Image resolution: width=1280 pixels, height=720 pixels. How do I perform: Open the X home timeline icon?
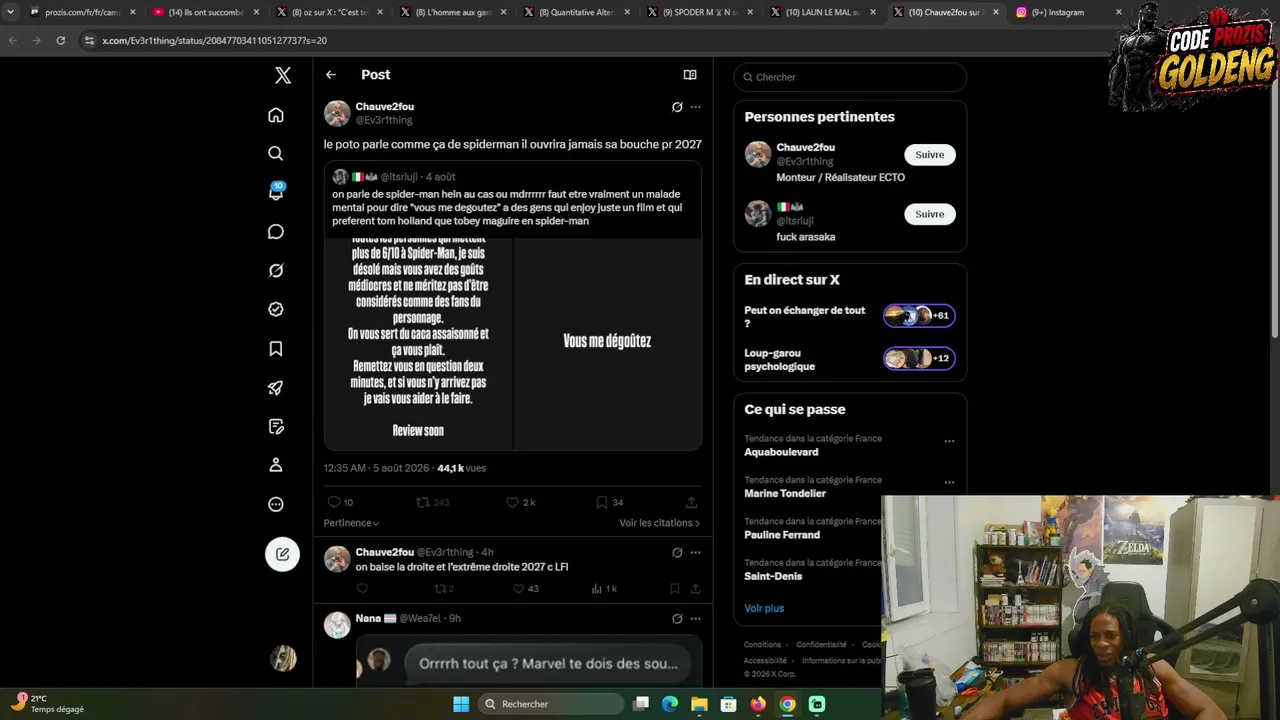point(276,115)
